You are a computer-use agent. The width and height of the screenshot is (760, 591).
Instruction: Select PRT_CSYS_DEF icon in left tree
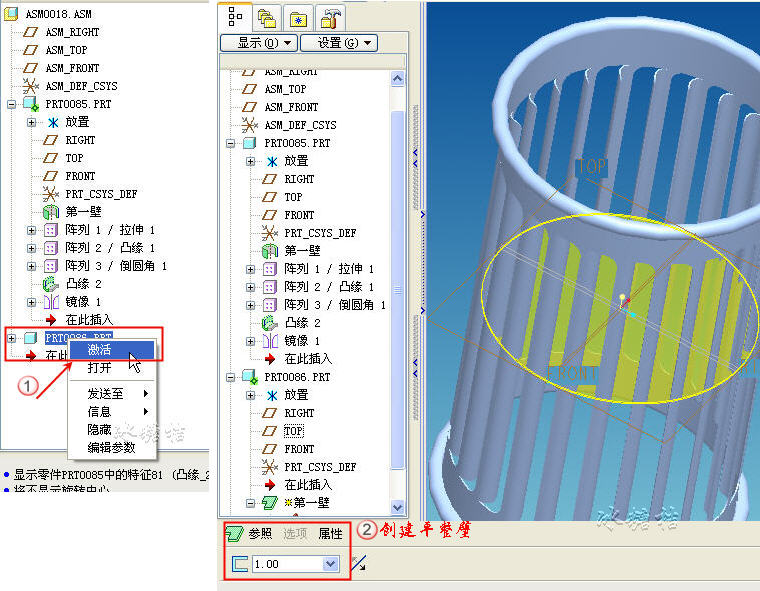click(x=50, y=194)
